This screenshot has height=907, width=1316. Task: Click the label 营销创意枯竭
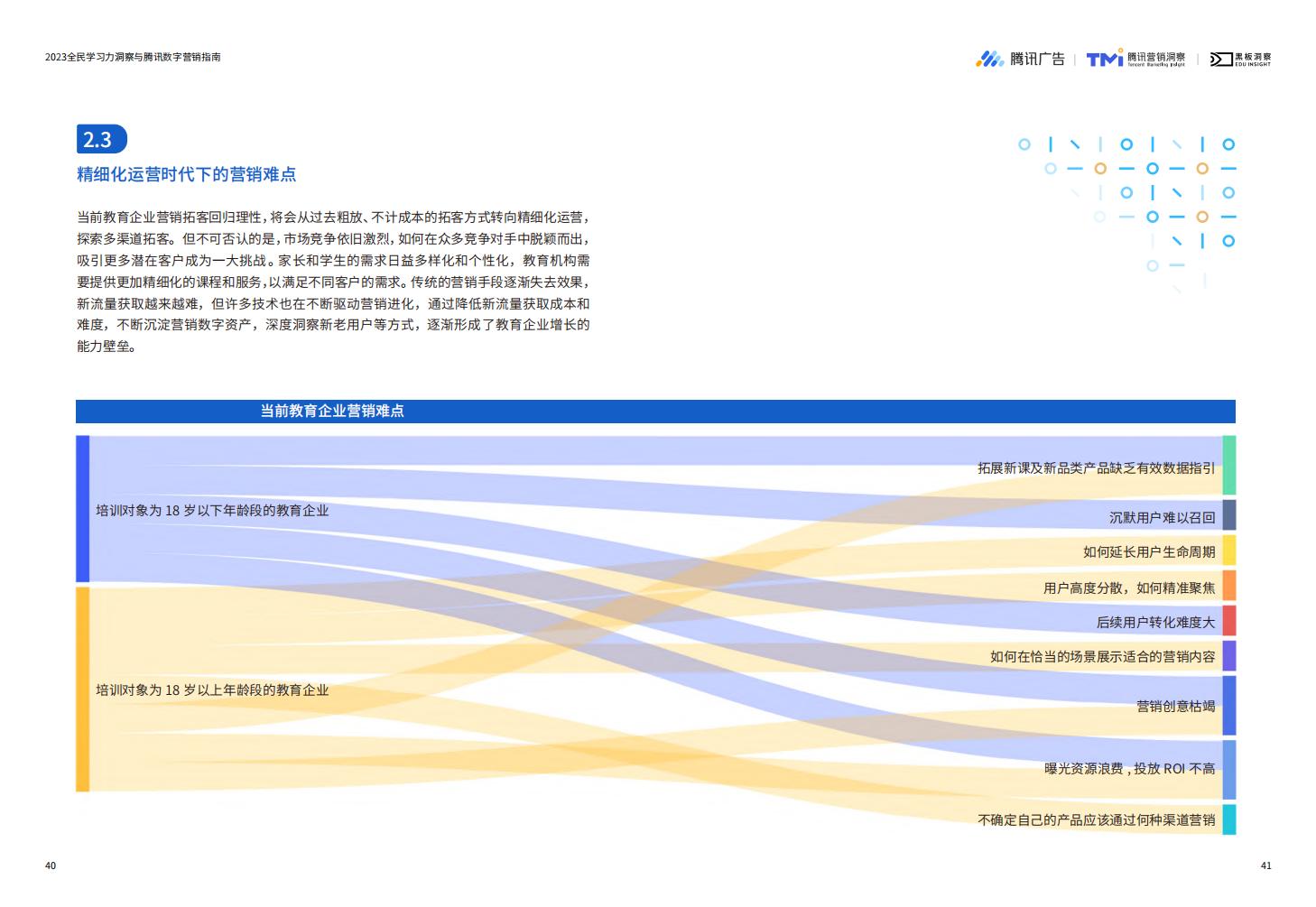pos(1175,707)
